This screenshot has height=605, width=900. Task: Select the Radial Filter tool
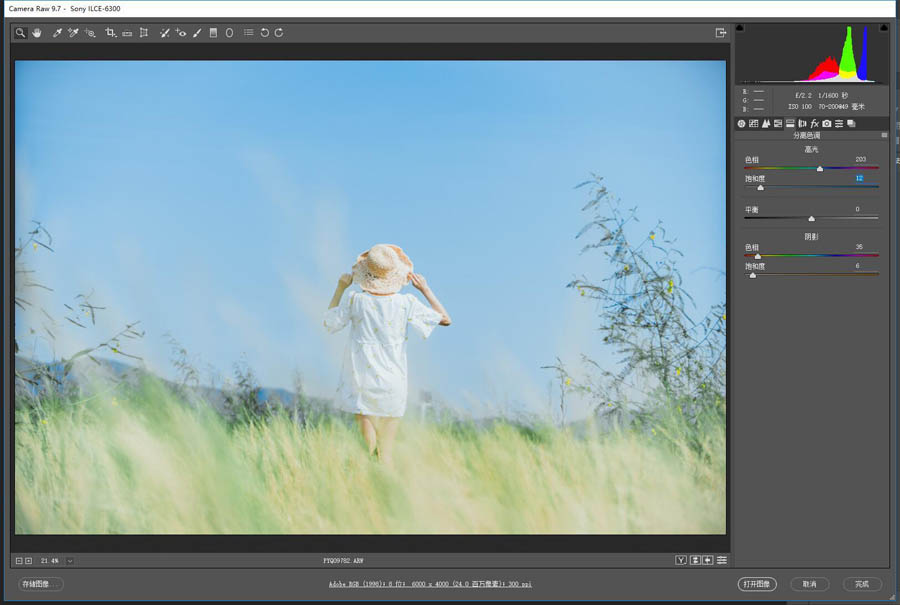229,33
